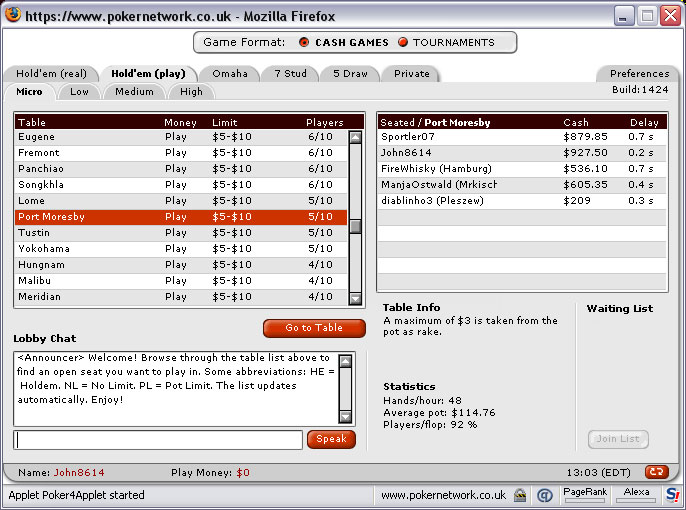
Task: Select the Cash Games radio button
Action: [304, 42]
